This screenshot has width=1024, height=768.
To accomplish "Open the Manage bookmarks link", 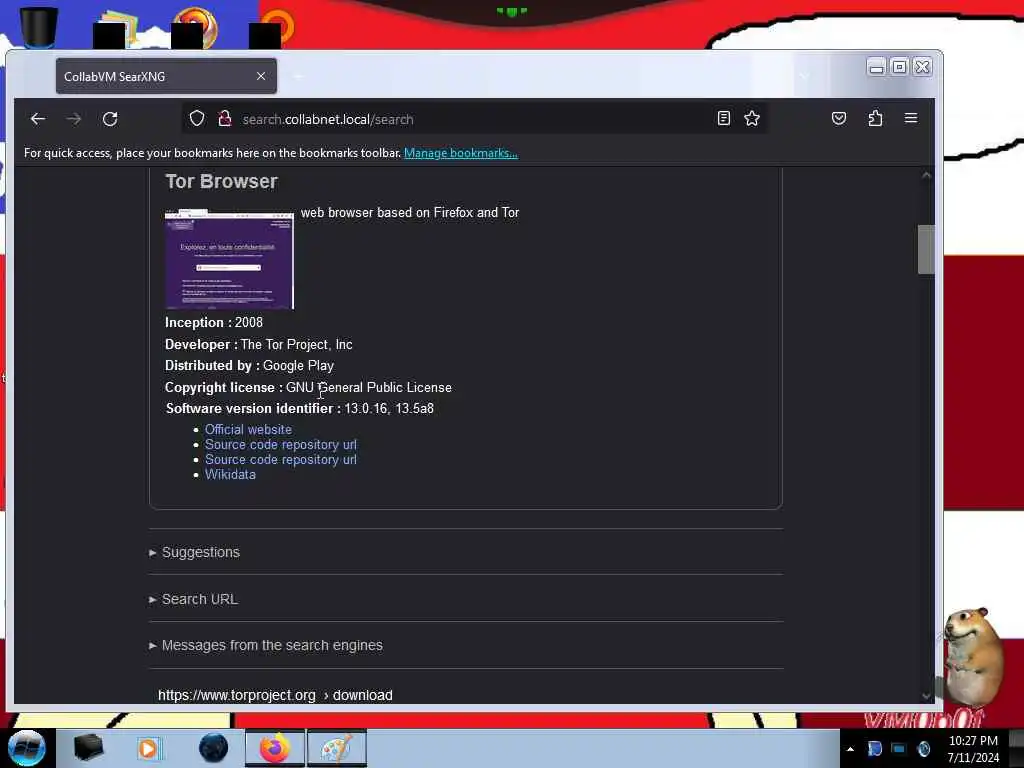I will 460,153.
